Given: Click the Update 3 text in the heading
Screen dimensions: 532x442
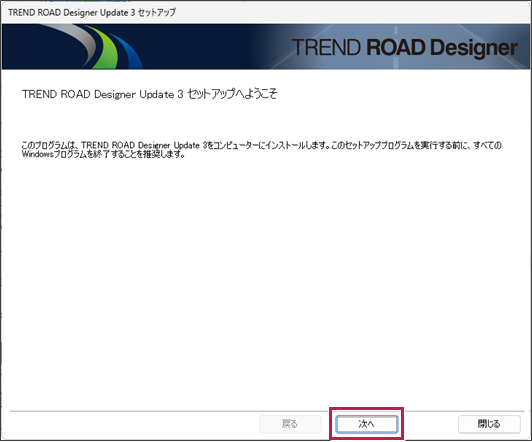Looking at the screenshot, I should point(162,94).
